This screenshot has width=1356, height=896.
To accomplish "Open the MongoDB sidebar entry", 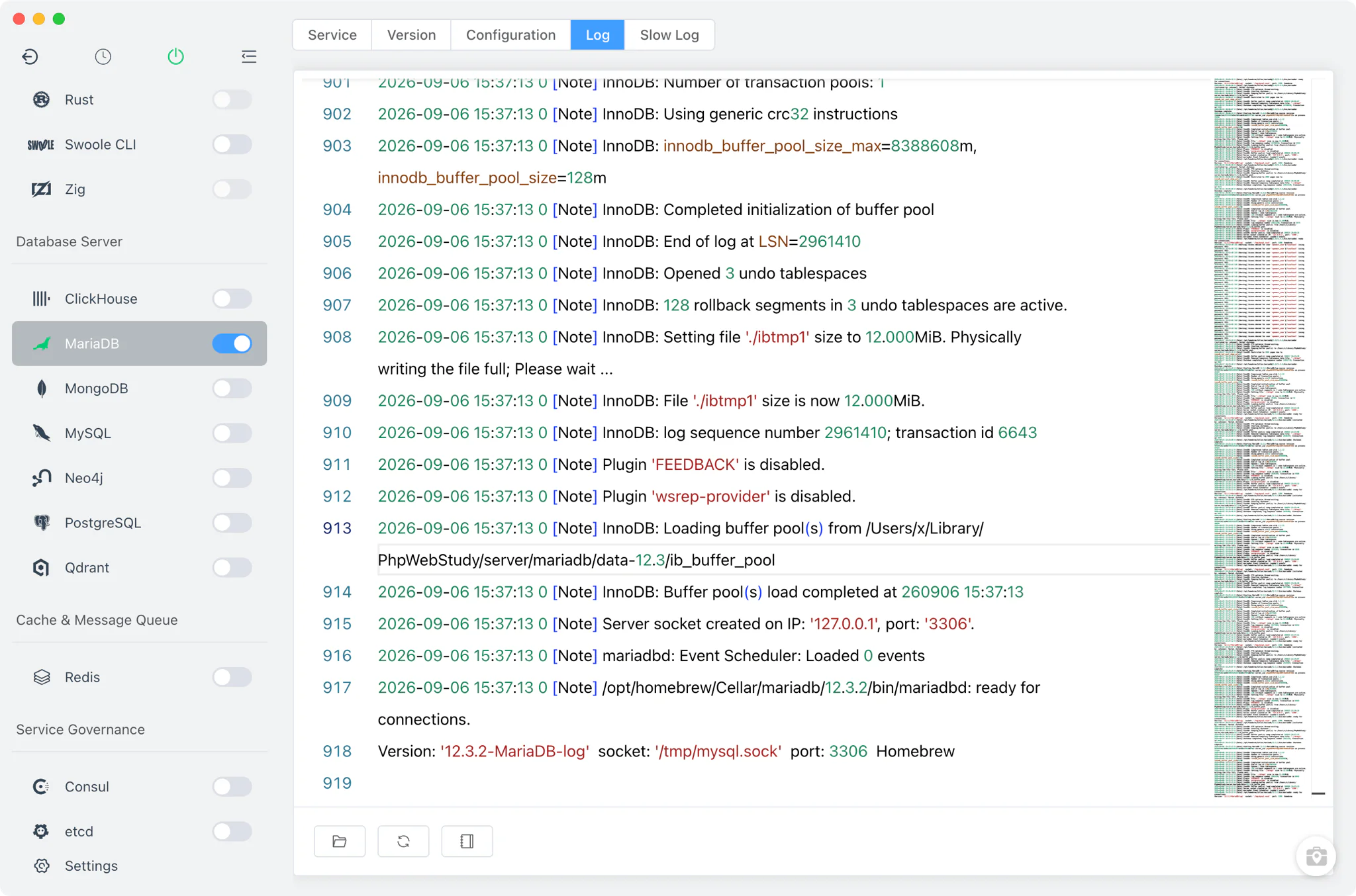I will 139,388.
